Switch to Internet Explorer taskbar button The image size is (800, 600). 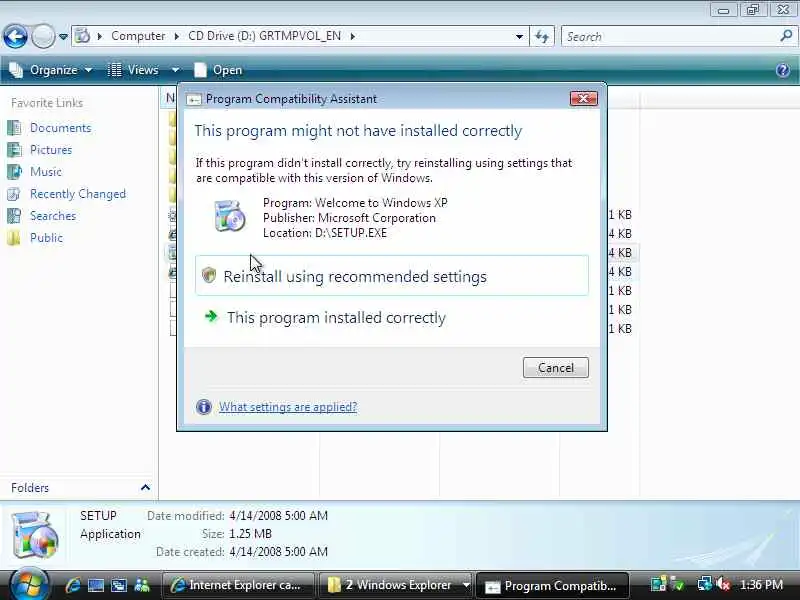[x=239, y=585]
